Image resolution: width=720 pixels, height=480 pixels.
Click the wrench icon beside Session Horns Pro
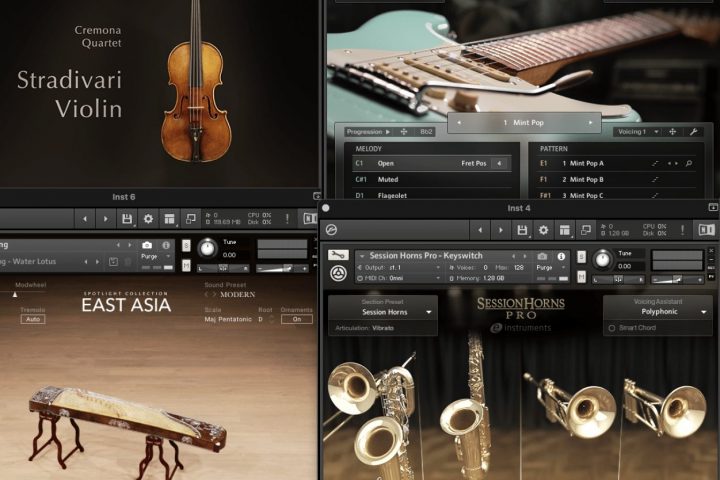[339, 256]
